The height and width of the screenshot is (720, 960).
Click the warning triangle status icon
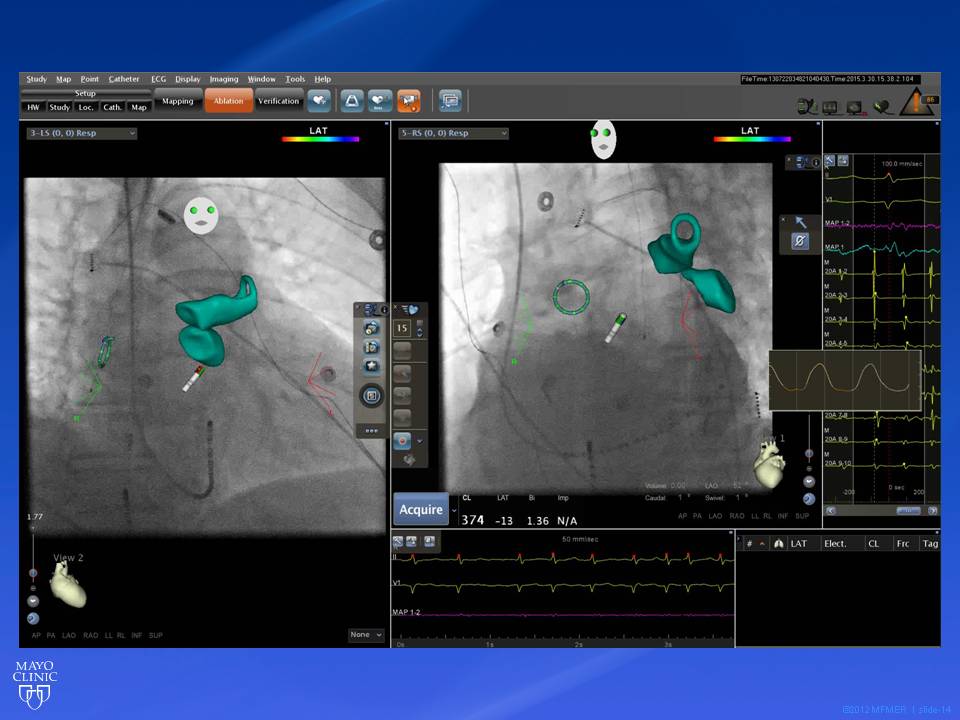[918, 102]
